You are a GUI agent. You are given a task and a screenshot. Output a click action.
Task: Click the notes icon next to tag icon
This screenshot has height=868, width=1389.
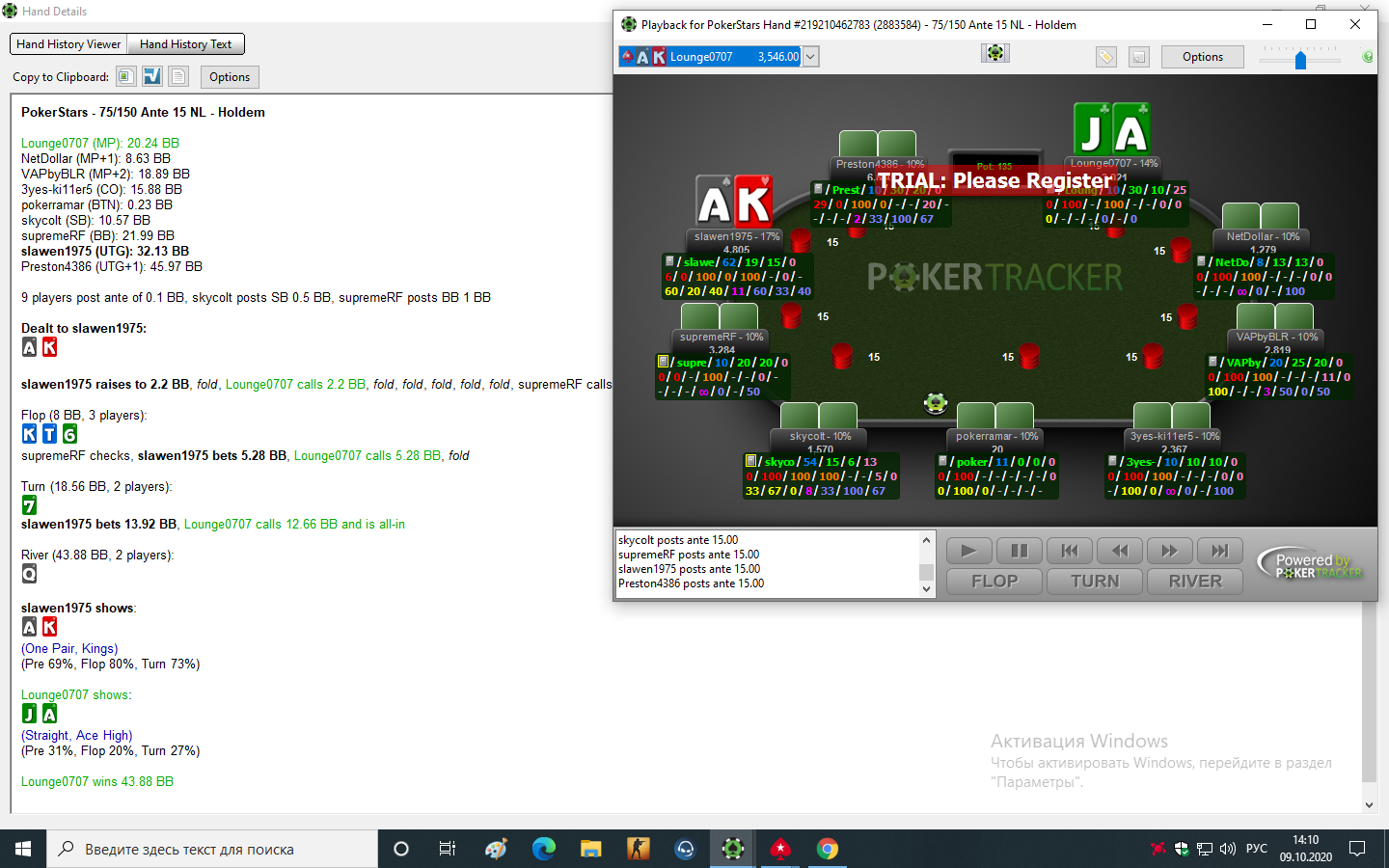pyautogui.click(x=1139, y=57)
